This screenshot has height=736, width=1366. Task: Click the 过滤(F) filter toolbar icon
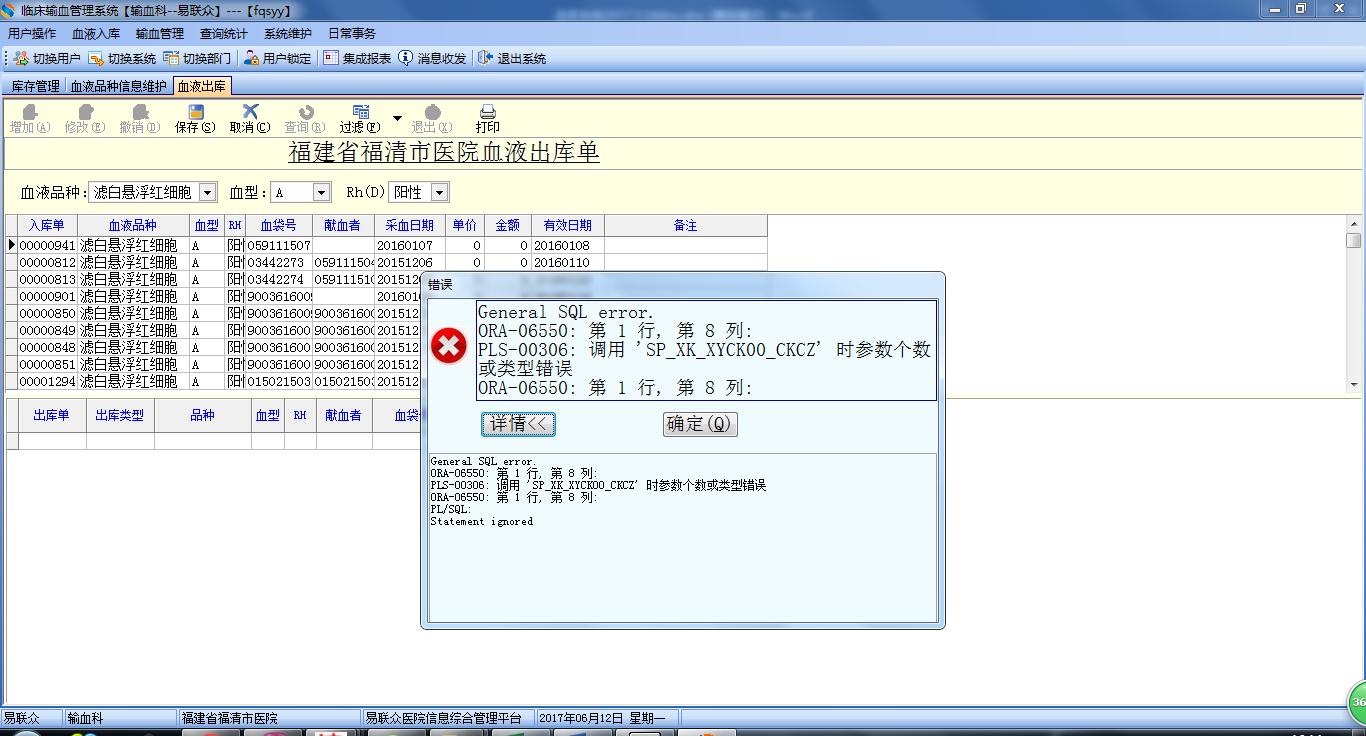click(x=360, y=119)
